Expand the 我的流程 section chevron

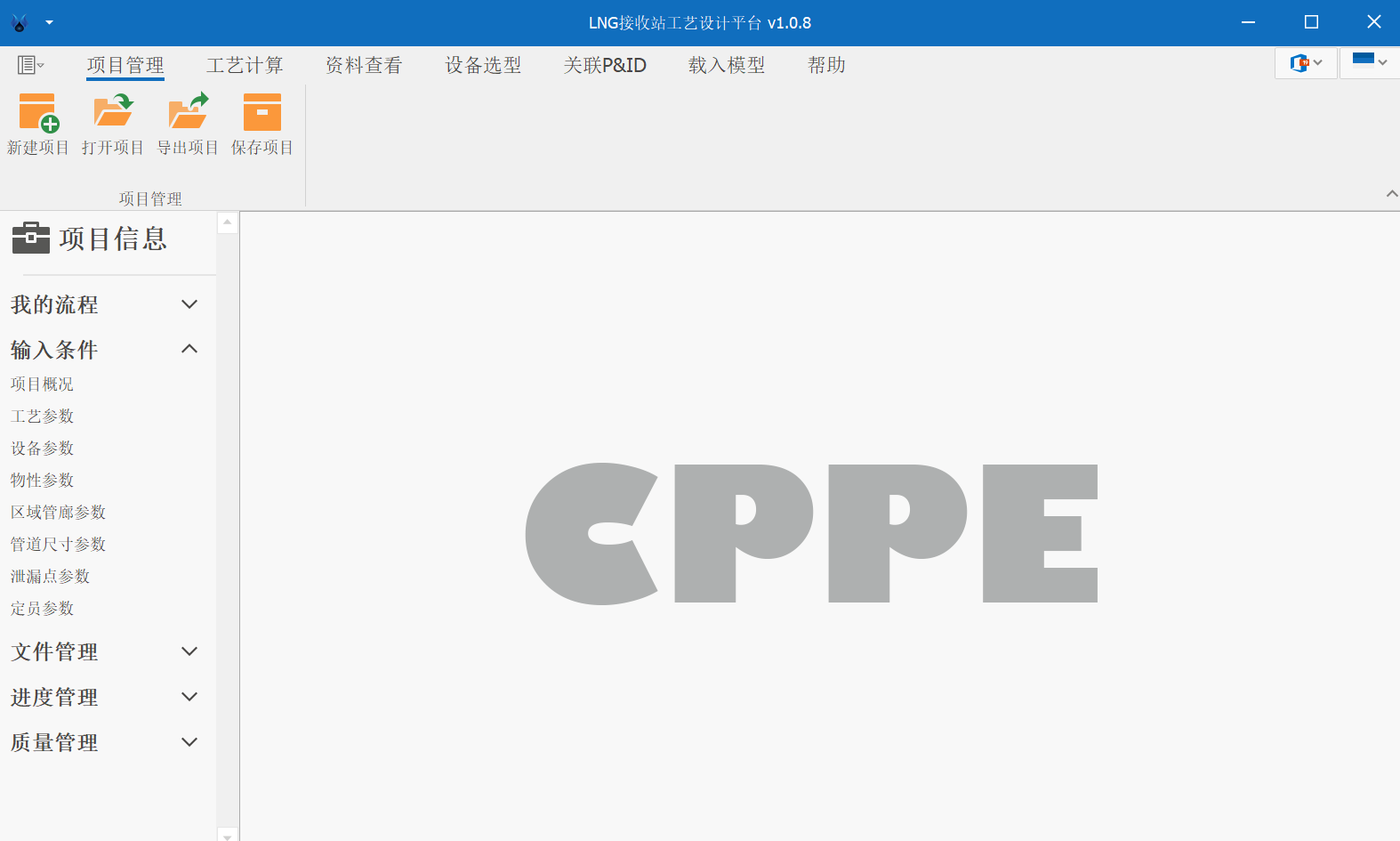(189, 304)
